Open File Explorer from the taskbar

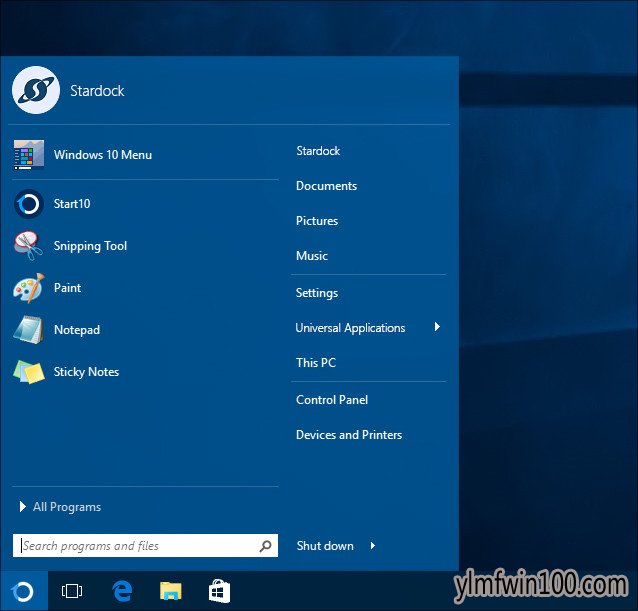pyautogui.click(x=170, y=591)
